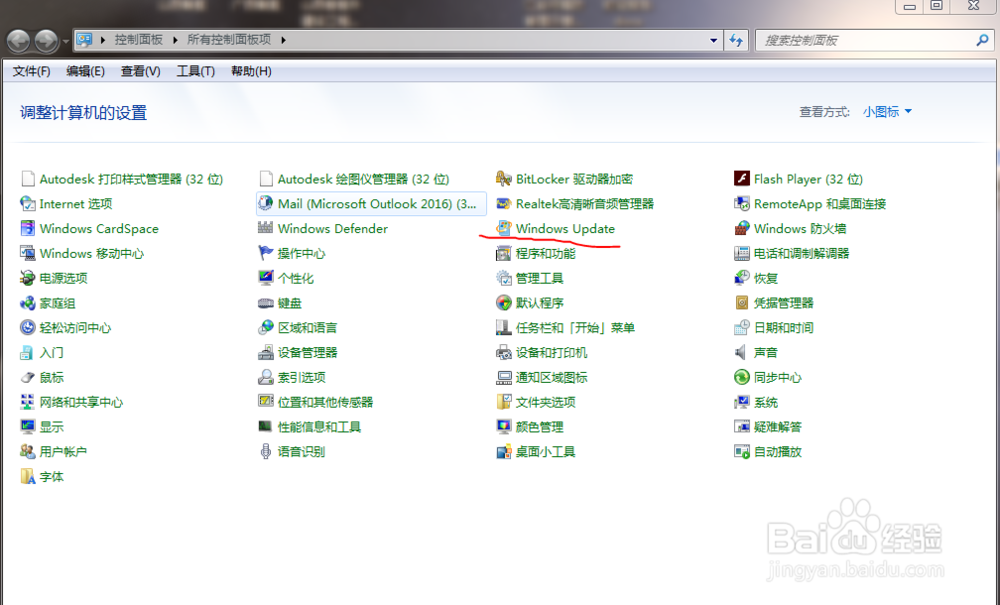
Task: Open the Windows Update icon
Action: [x=504, y=228]
